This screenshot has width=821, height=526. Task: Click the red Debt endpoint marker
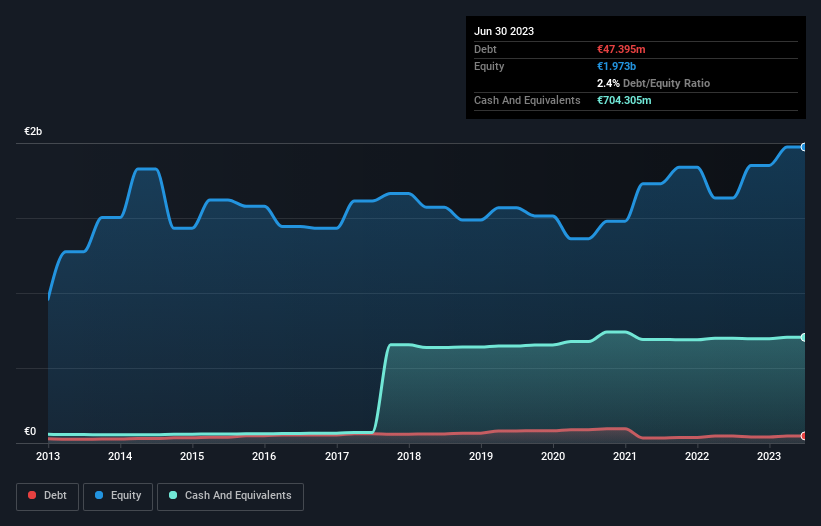point(804,436)
